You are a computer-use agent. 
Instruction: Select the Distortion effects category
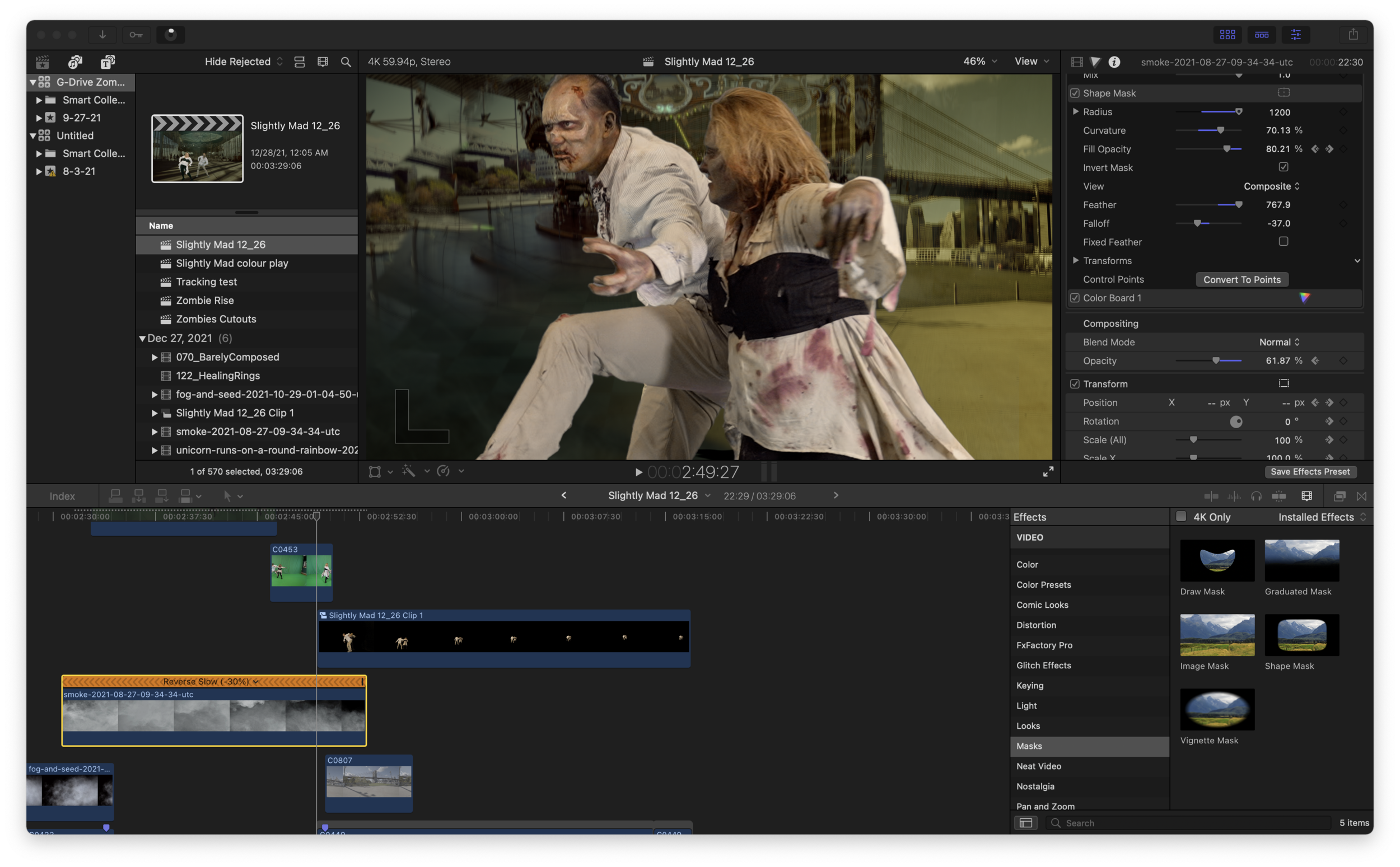(1036, 625)
